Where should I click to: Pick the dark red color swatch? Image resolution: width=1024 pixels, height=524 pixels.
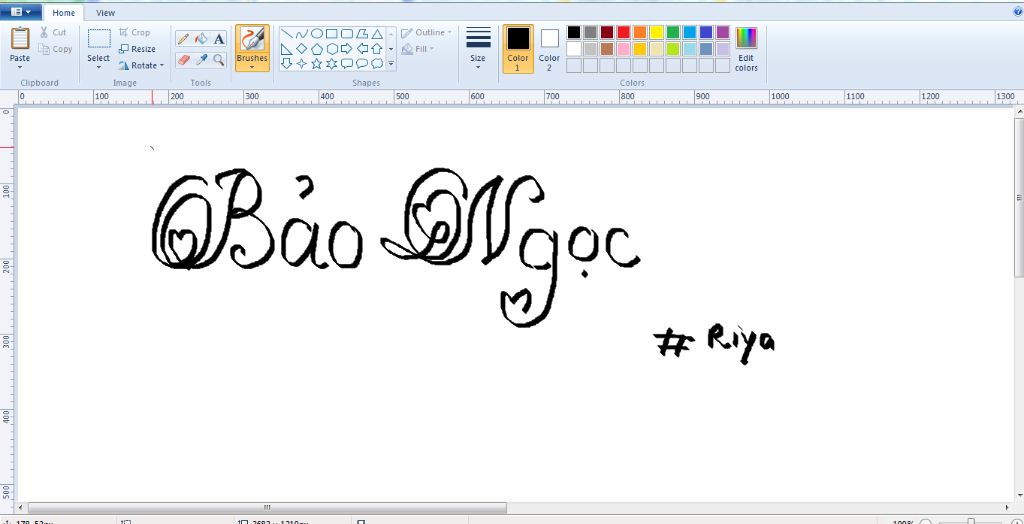click(607, 32)
